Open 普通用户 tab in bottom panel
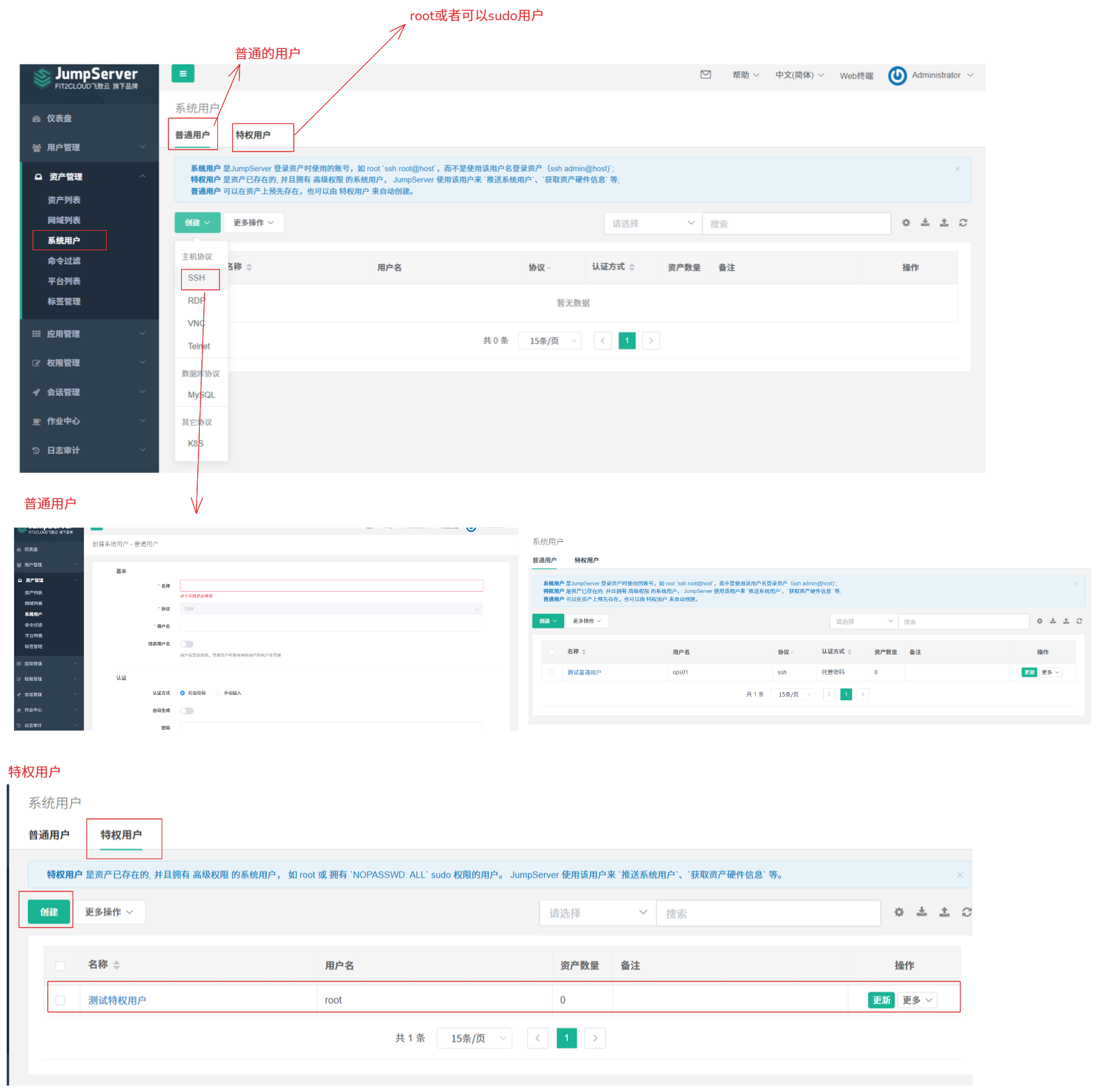This screenshot has width=1098, height=1092. (49, 835)
